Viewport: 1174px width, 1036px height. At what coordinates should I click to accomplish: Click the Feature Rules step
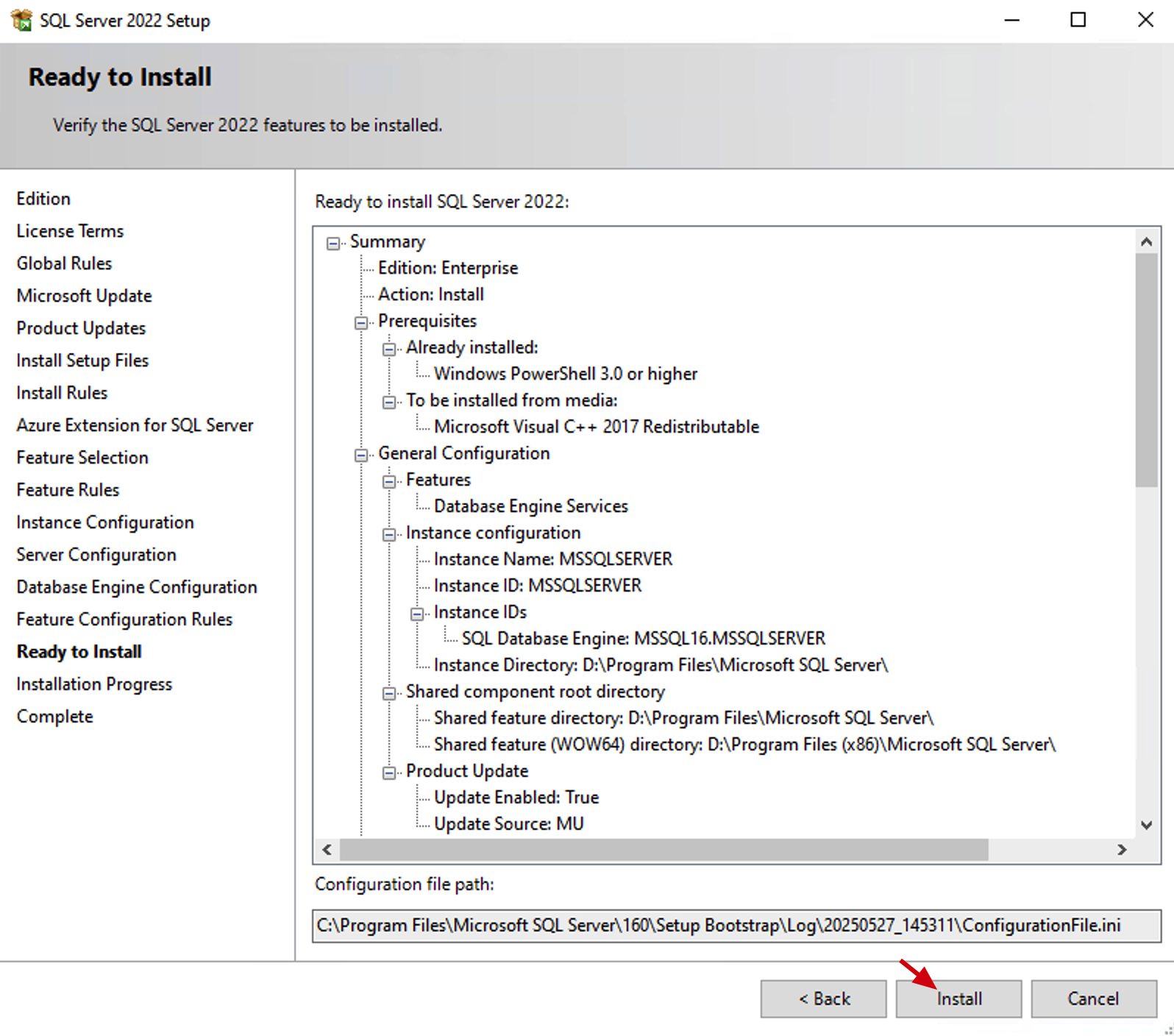click(68, 490)
